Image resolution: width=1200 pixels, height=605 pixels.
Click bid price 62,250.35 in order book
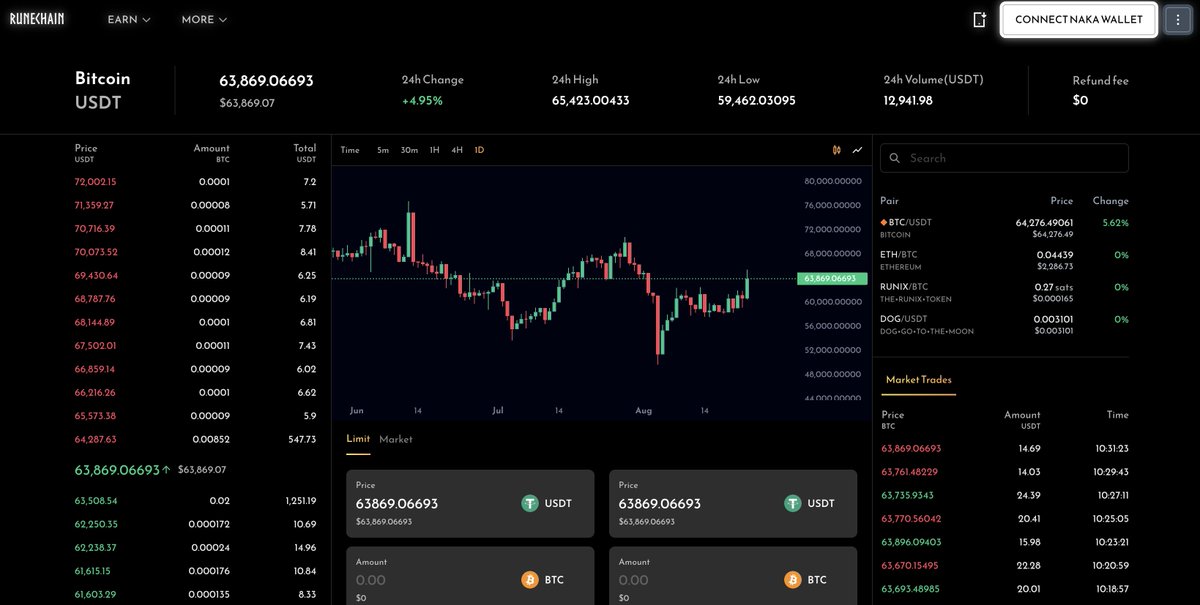(x=96, y=524)
